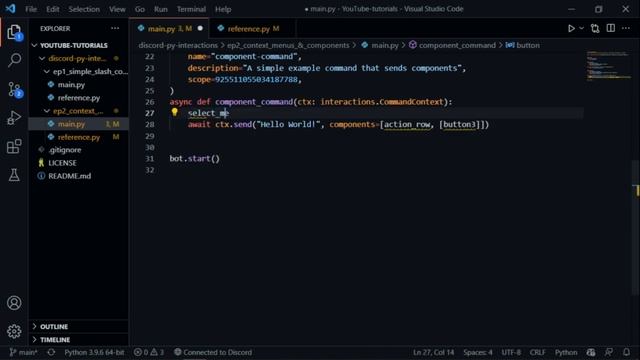640x360 pixels.
Task: Open the Selection menu
Action: click(x=84, y=9)
